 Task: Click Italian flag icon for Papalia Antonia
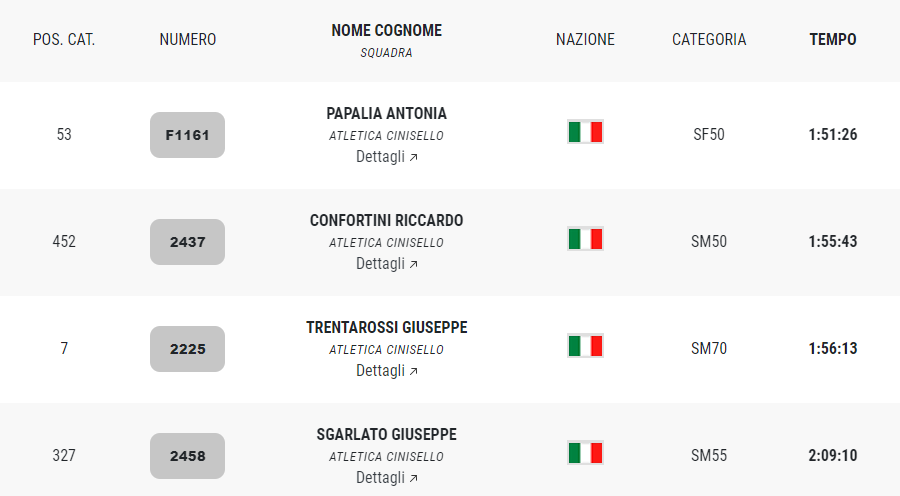coord(585,132)
